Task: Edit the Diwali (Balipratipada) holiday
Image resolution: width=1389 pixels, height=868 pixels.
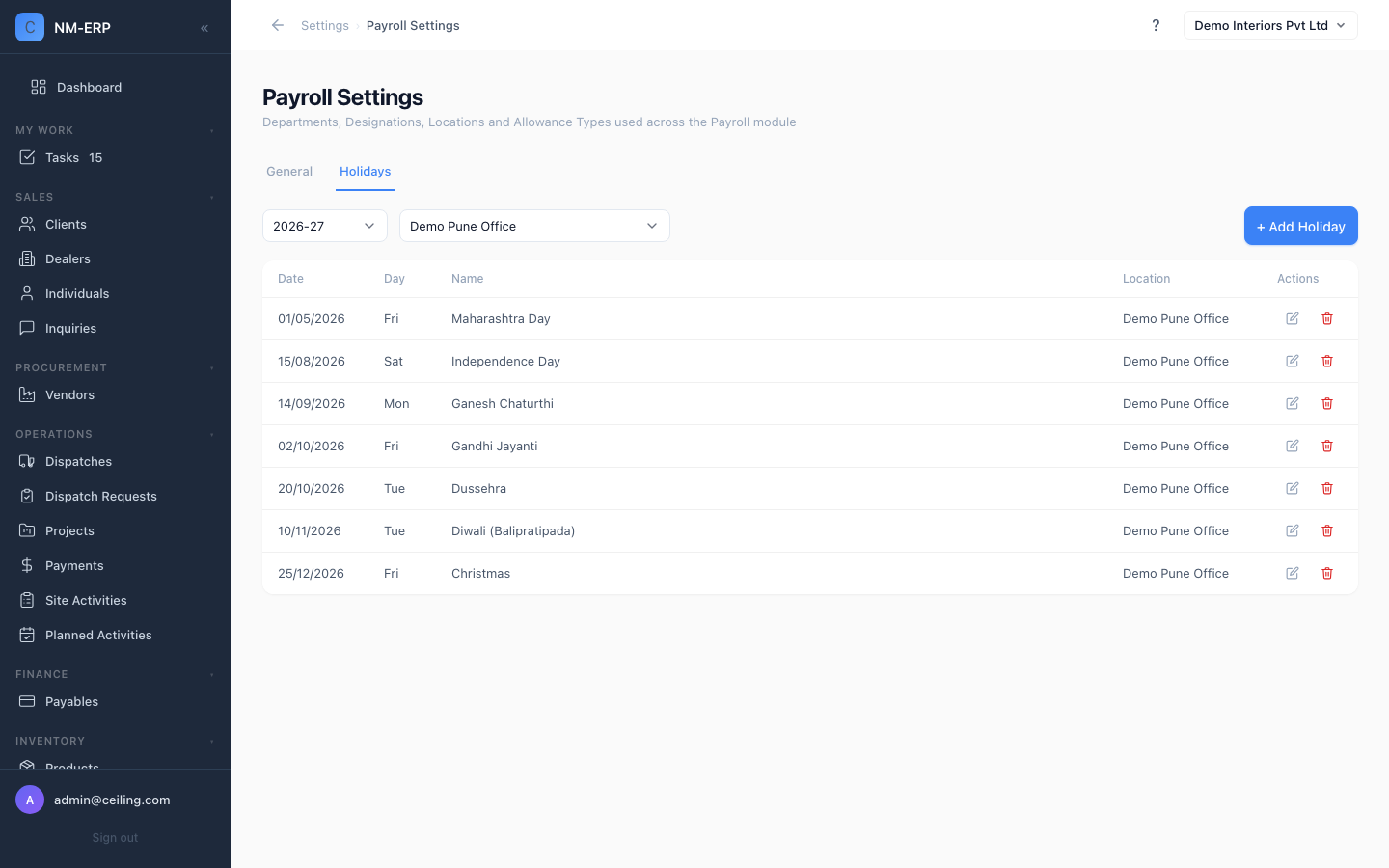Action: tap(1293, 530)
